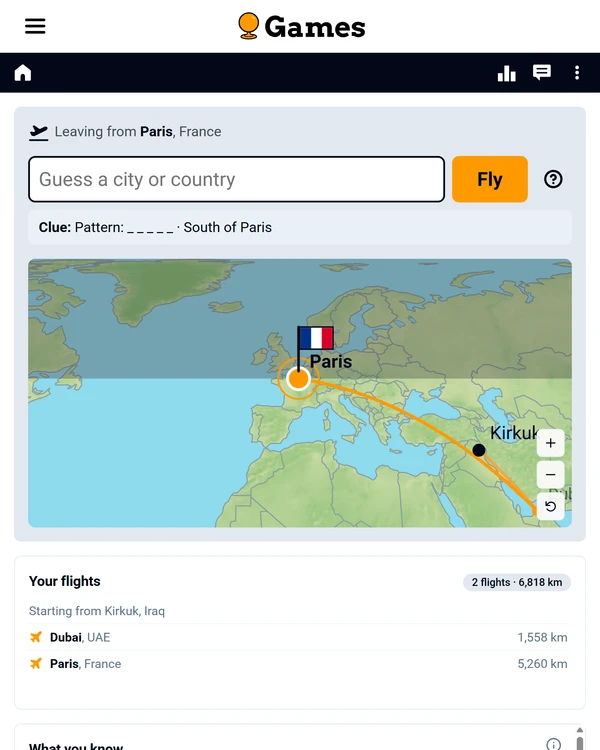Click the help question mark icon
The width and height of the screenshot is (600, 750).
click(x=553, y=179)
